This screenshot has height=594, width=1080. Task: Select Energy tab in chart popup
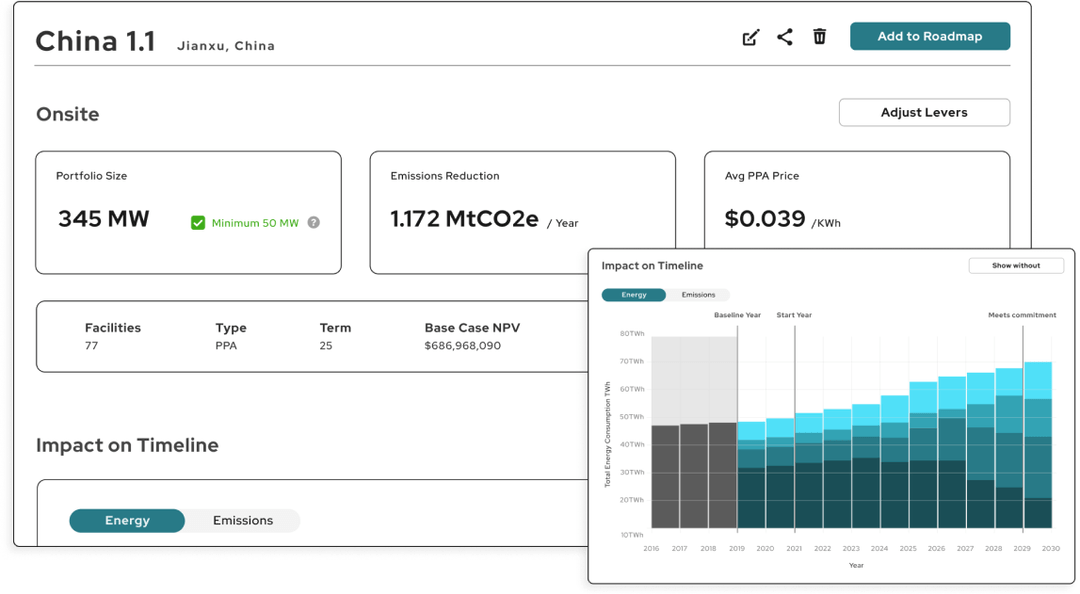click(634, 295)
